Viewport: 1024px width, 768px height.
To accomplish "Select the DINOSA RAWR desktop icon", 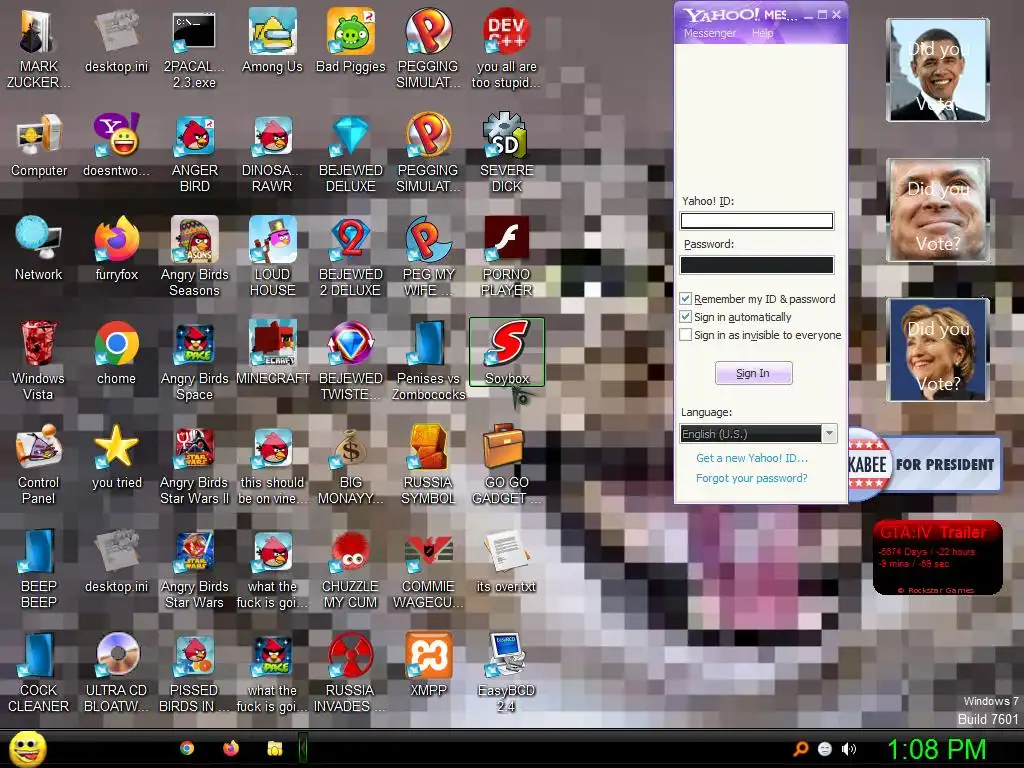I will click(272, 152).
